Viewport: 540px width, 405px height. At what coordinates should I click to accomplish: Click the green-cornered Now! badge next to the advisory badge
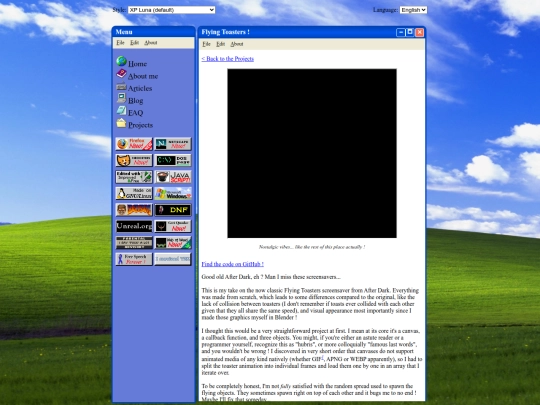(x=173, y=243)
